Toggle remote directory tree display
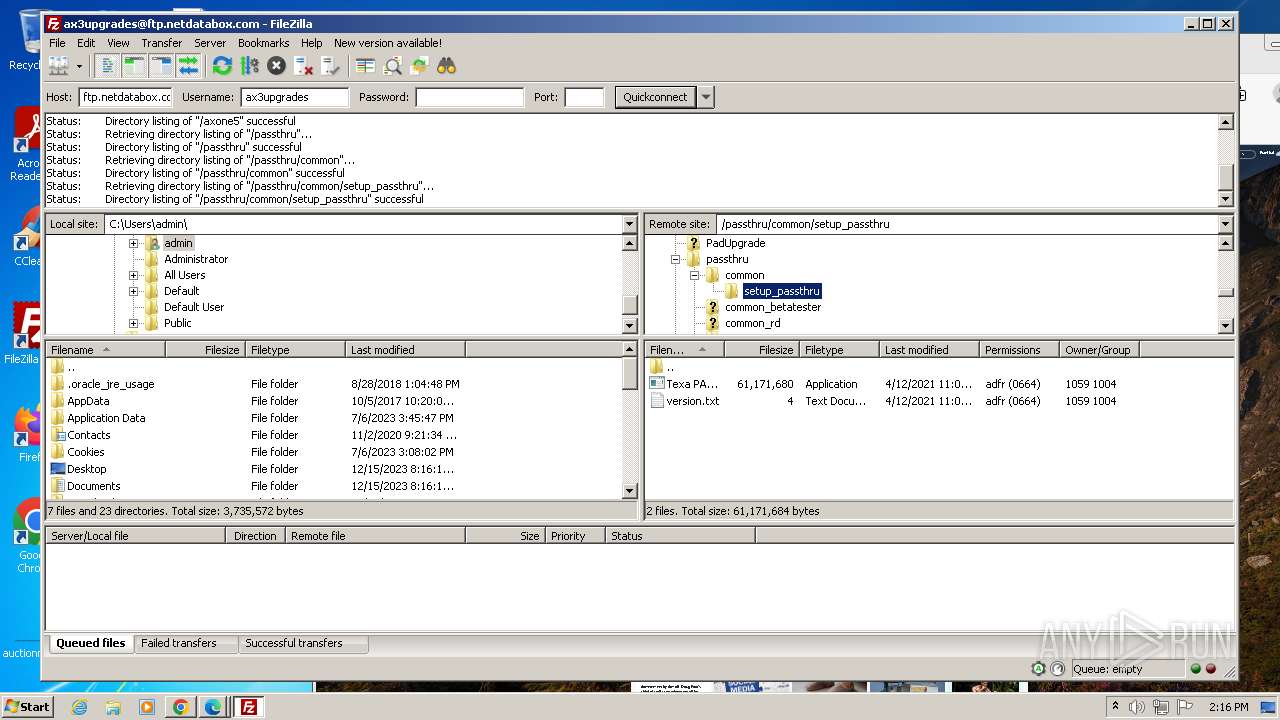1280x720 pixels. [x=161, y=66]
